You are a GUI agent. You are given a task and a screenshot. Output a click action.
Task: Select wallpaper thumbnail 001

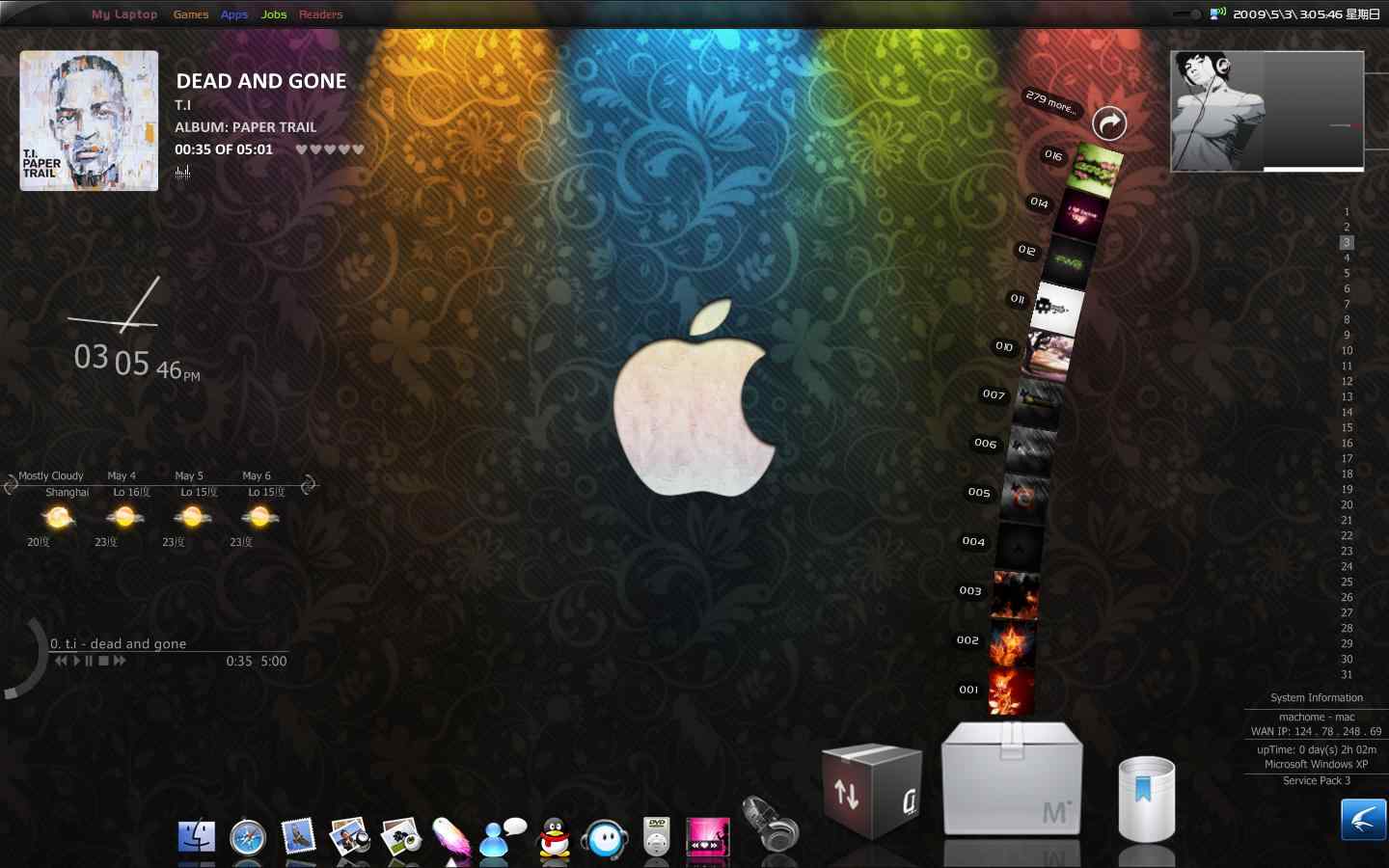click(x=1011, y=692)
